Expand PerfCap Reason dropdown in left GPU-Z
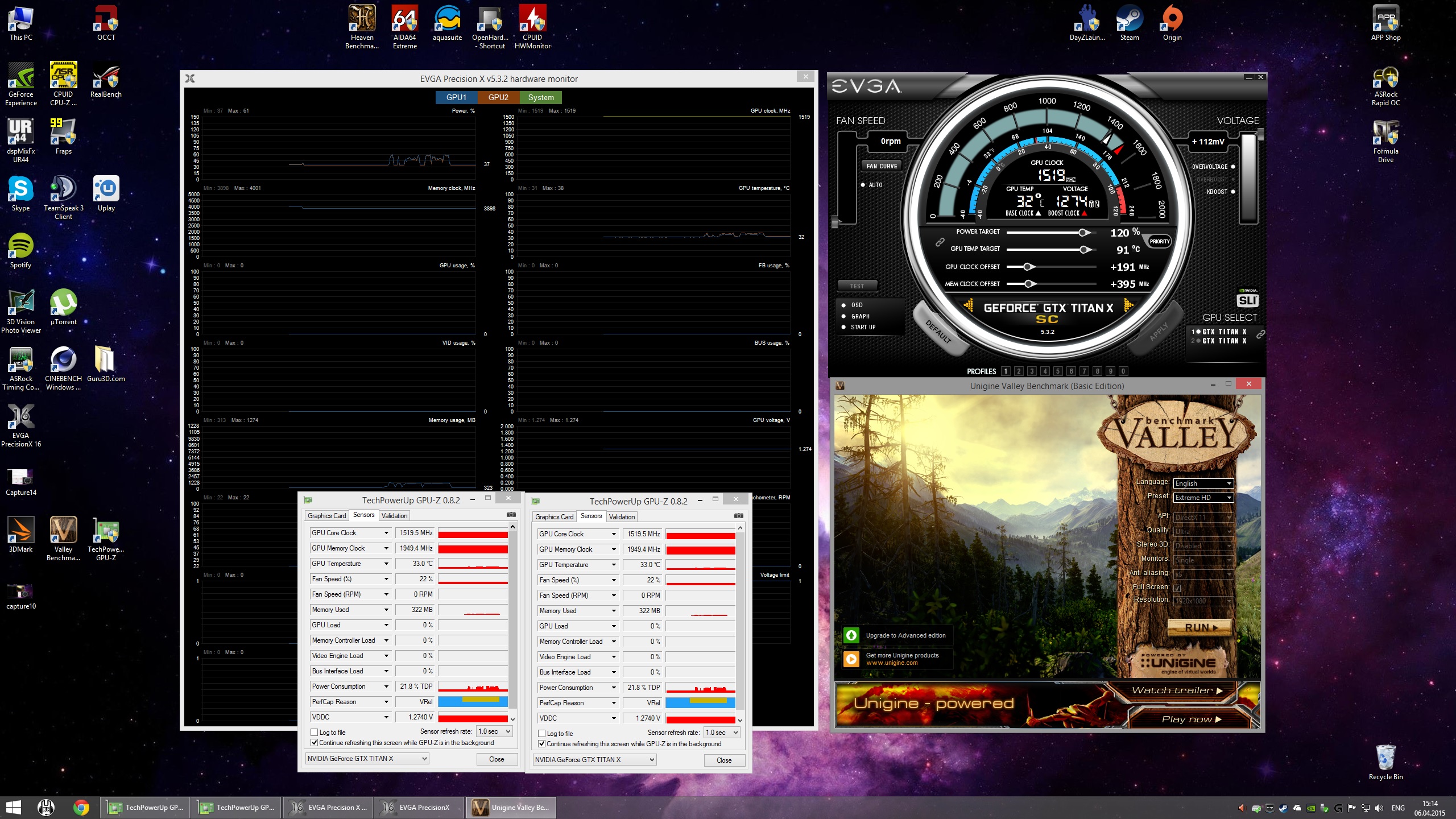 [x=386, y=702]
